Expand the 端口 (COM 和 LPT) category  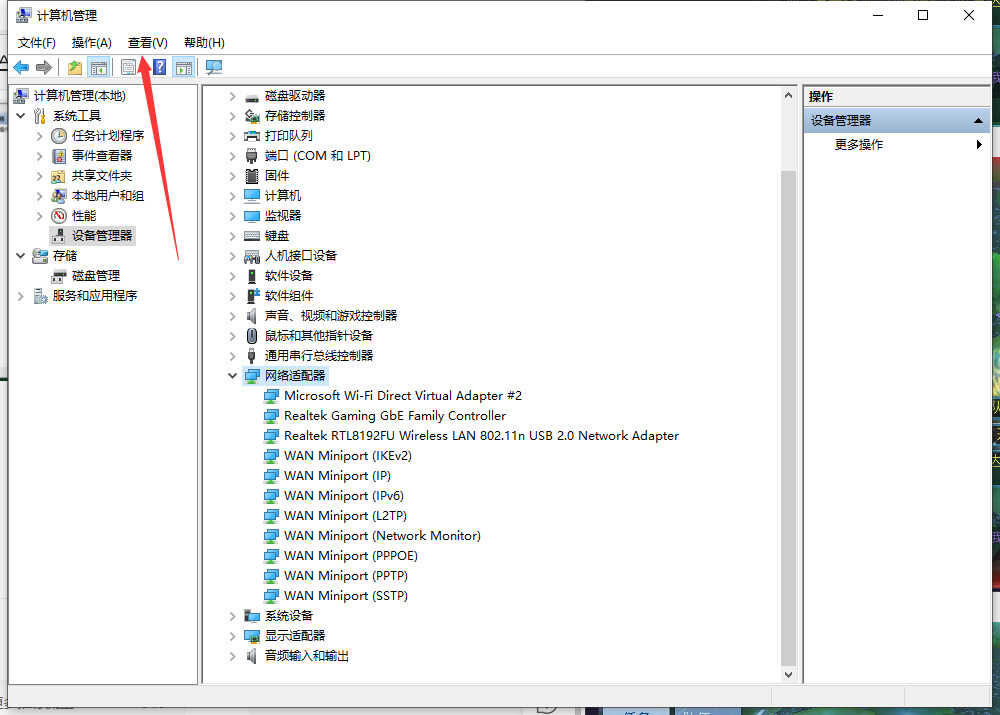[x=233, y=156]
